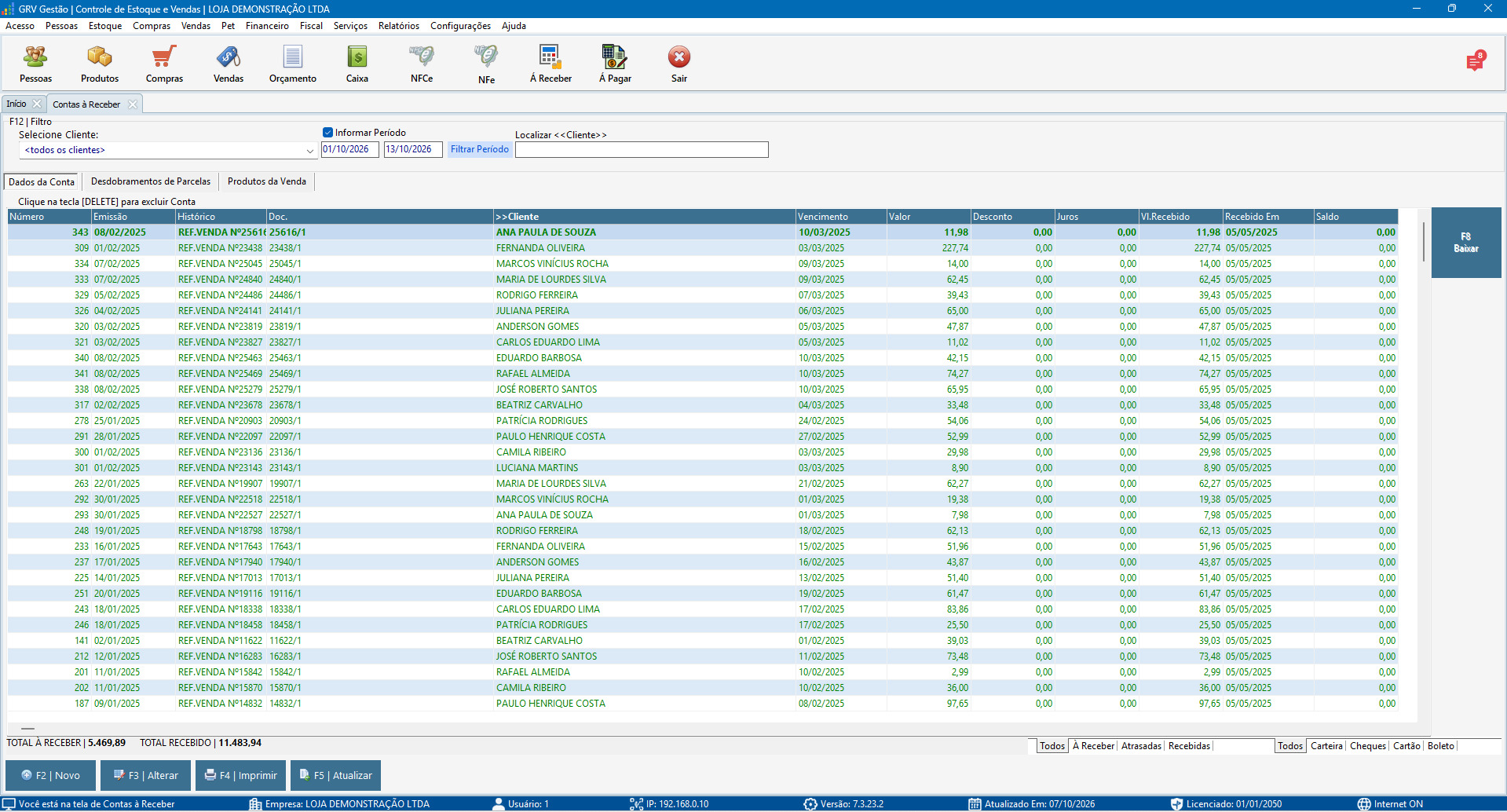
Task: Filter payment type by Boleto
Action: point(1441,746)
